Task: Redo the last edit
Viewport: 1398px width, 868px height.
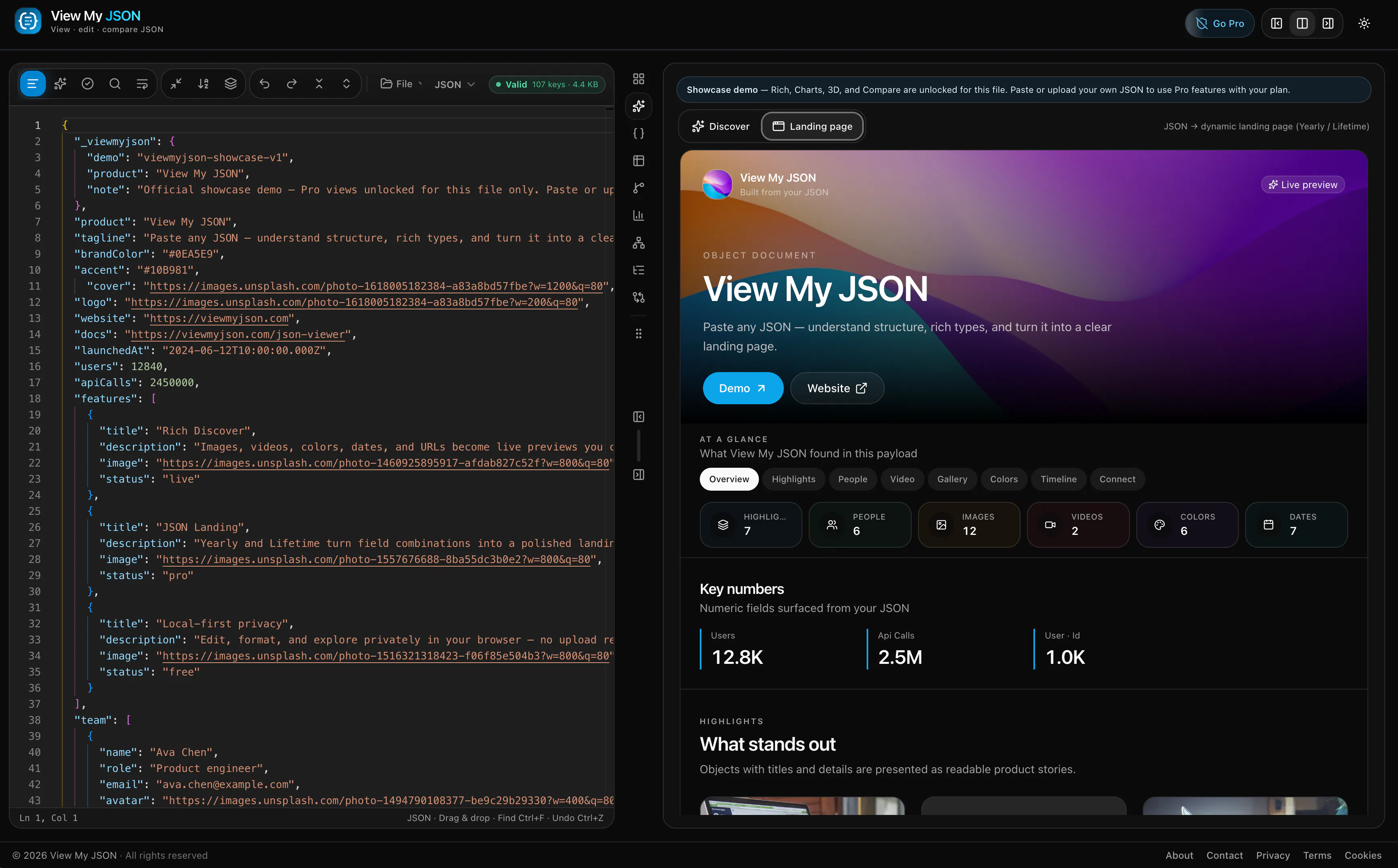Action: [292, 84]
